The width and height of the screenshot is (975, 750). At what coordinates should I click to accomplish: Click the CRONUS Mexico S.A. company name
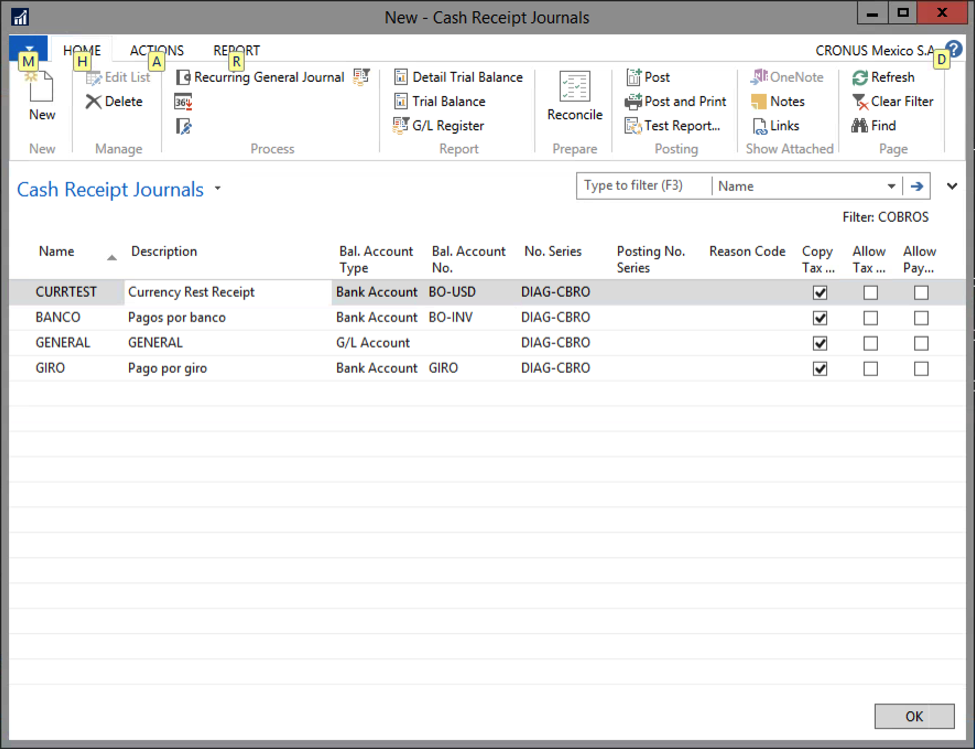click(x=876, y=50)
